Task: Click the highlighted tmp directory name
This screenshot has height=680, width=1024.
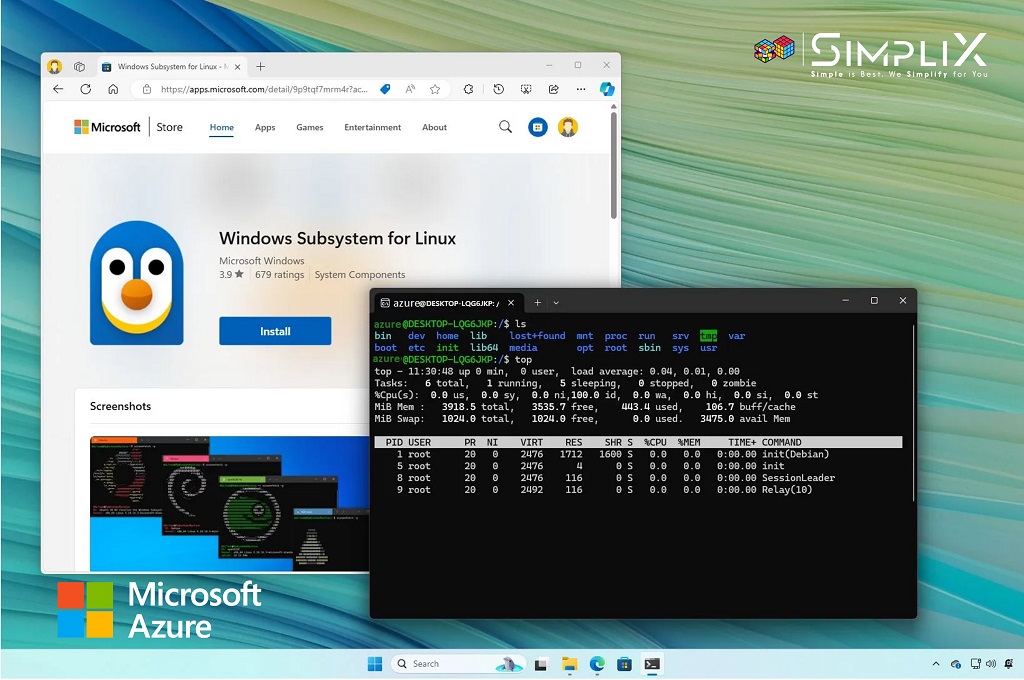Action: click(x=709, y=336)
